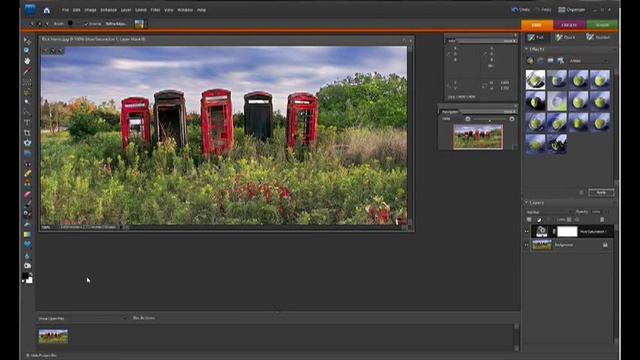640x360 pixels.
Task: Select the Hand tool
Action: tap(27, 61)
